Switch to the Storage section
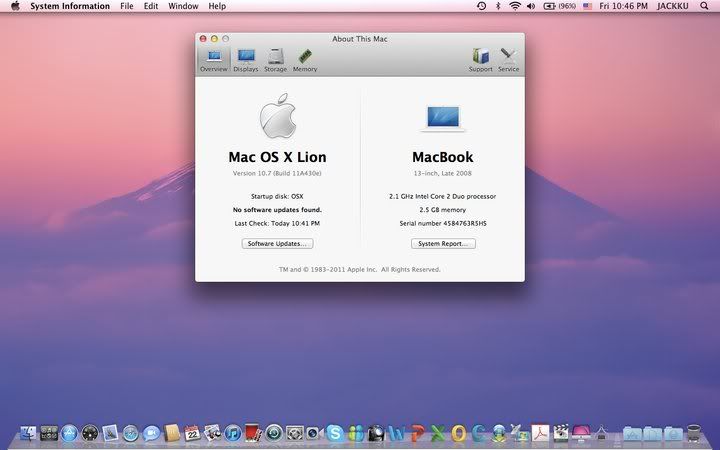This screenshot has height=450, width=720. (275, 60)
